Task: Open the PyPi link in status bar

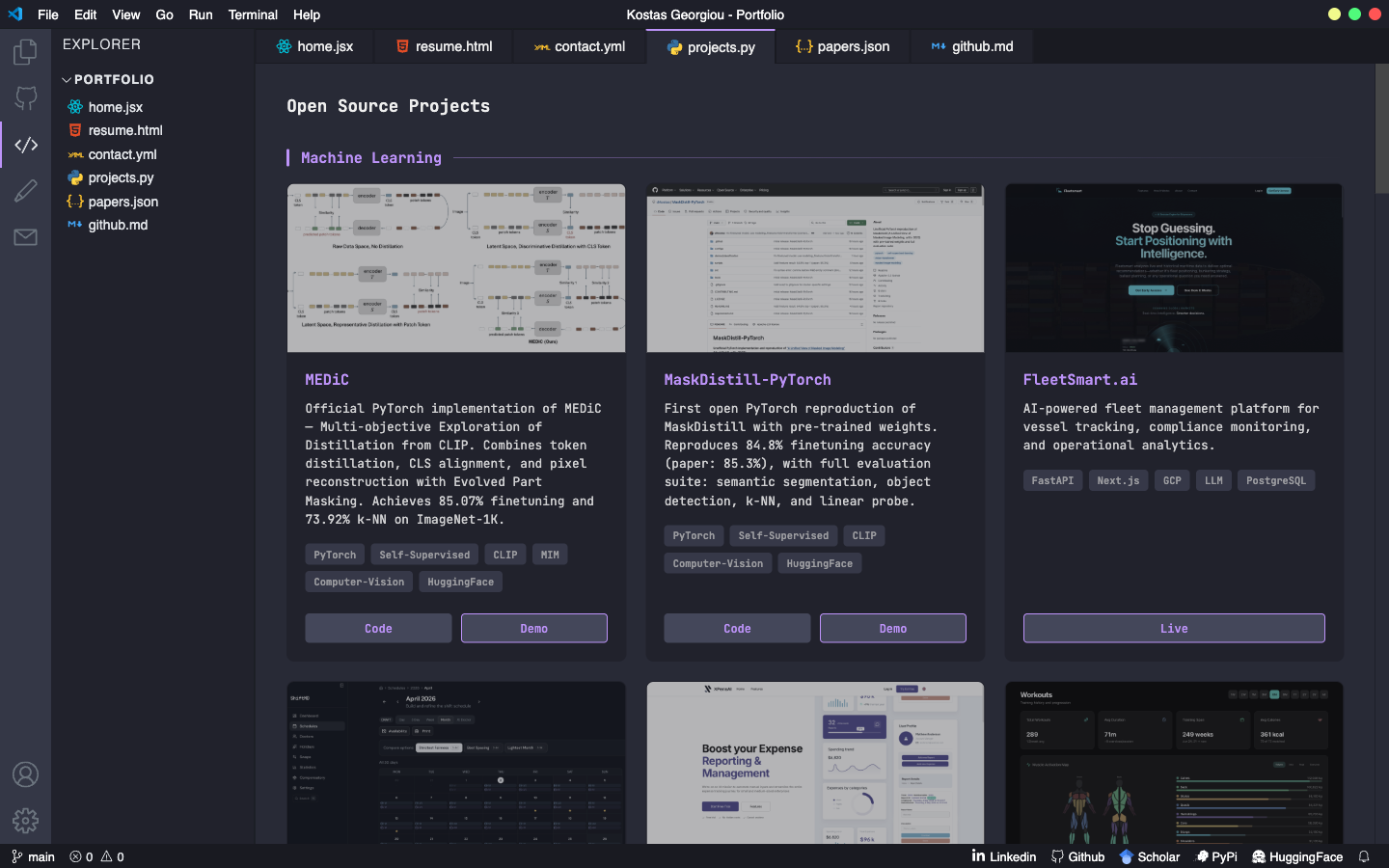Action: (x=1216, y=856)
